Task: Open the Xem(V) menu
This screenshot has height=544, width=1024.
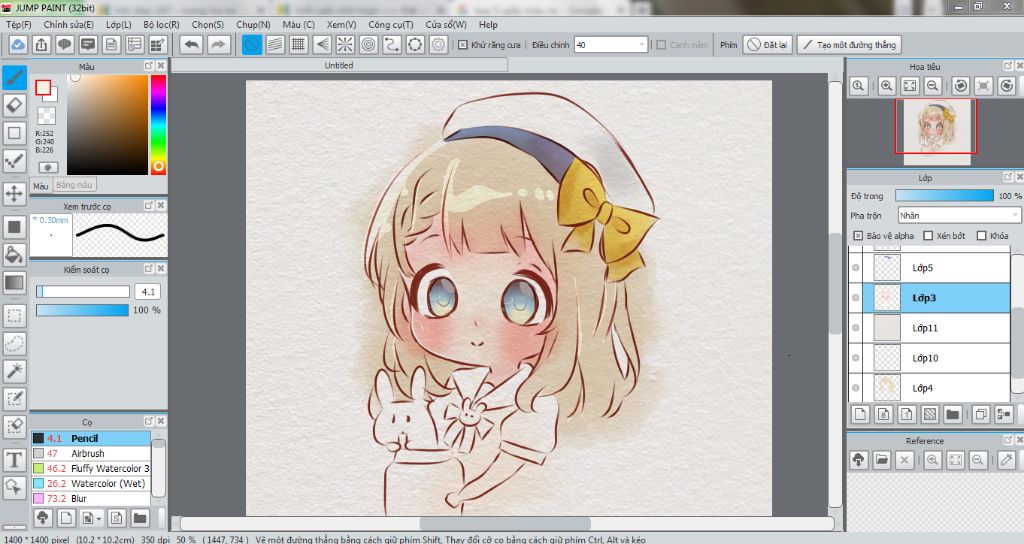Action: 341,25
